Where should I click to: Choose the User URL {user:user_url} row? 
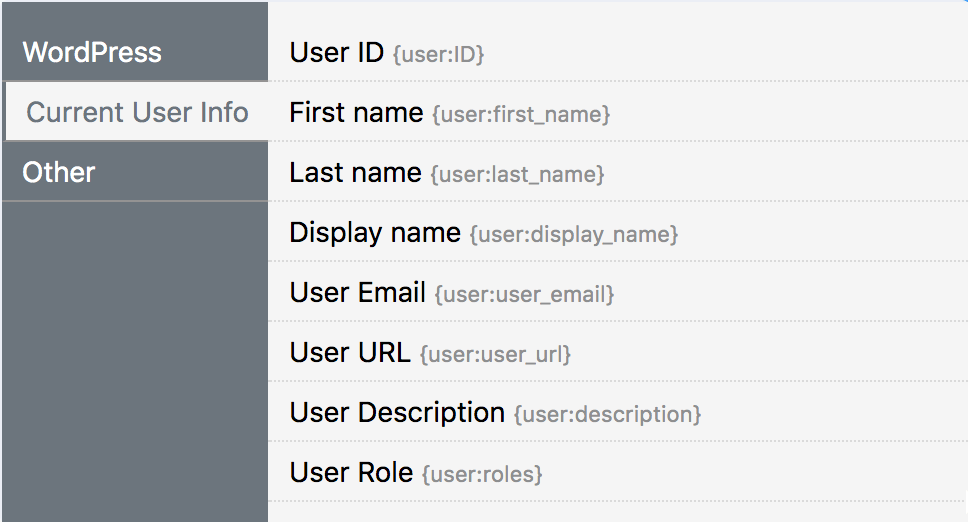[618, 352]
